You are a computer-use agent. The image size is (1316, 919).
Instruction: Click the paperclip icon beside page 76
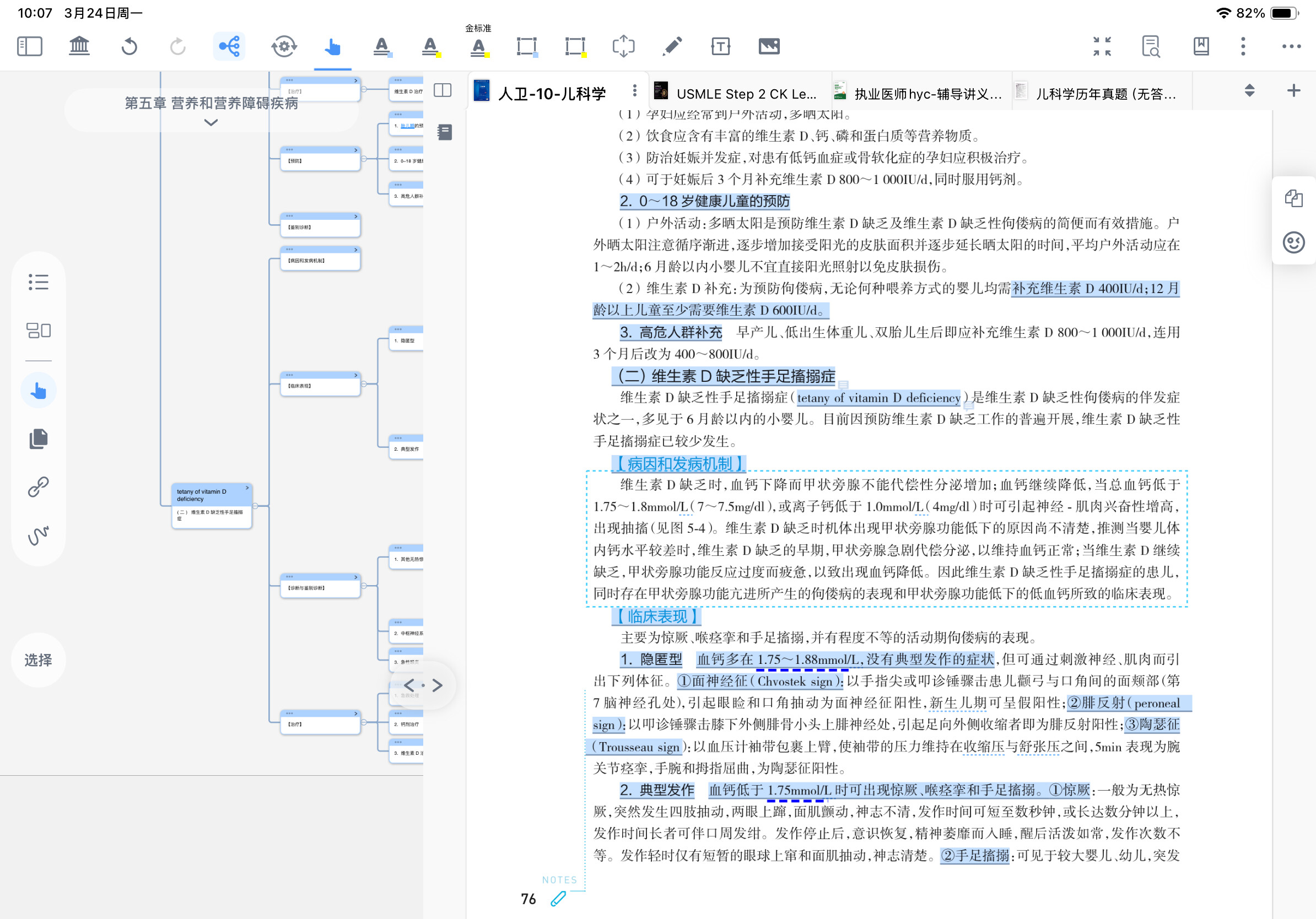coord(558,899)
